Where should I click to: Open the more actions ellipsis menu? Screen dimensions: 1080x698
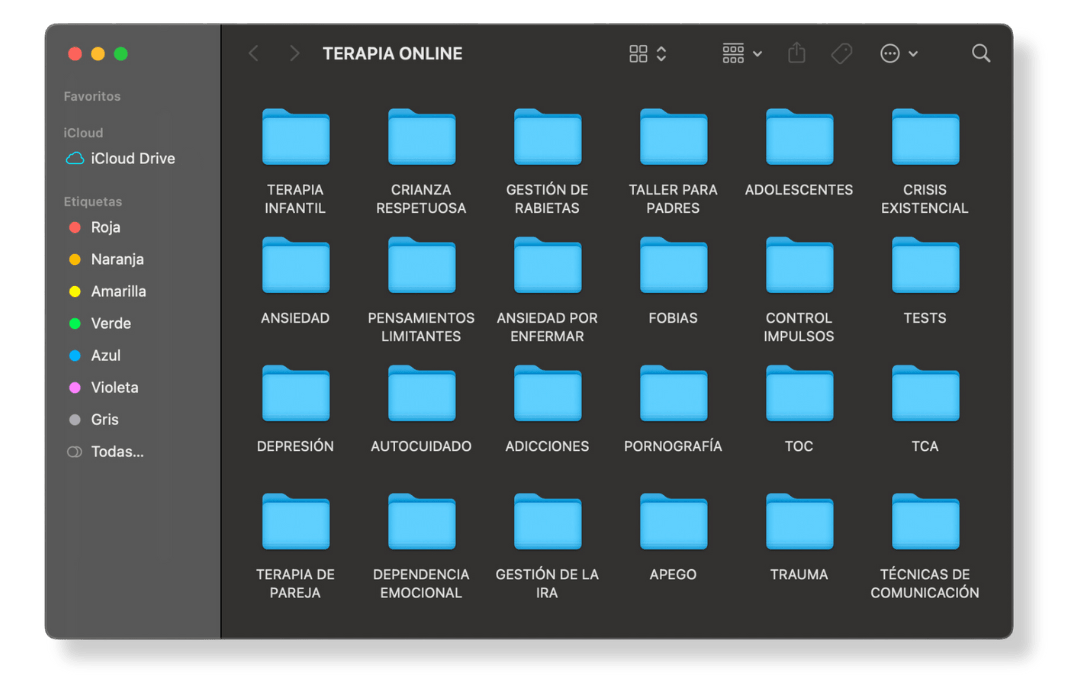tap(898, 54)
